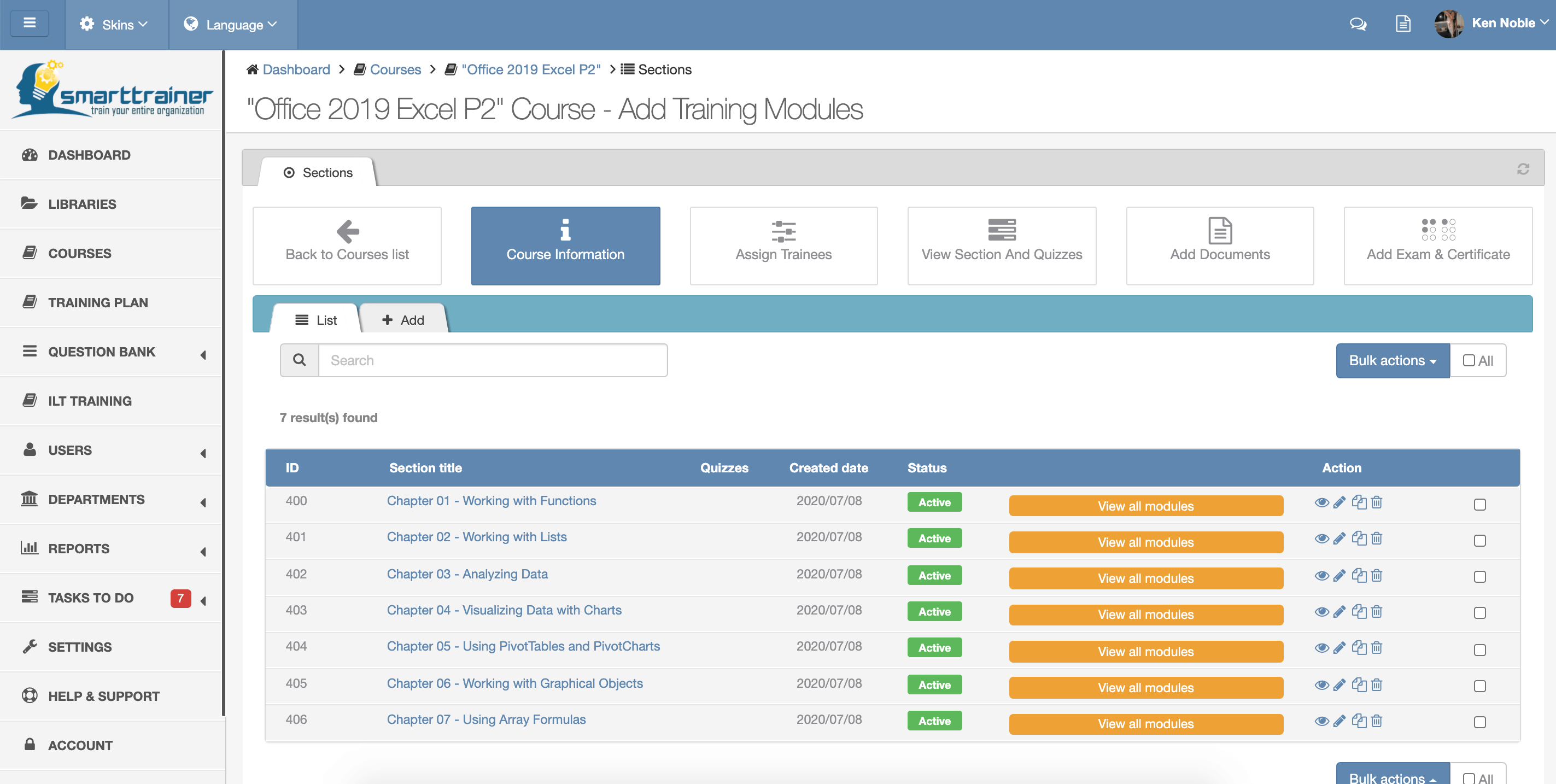The height and width of the screenshot is (784, 1556).
Task: Duplicate Chapter 05 with copy icon
Action: 1359,647
